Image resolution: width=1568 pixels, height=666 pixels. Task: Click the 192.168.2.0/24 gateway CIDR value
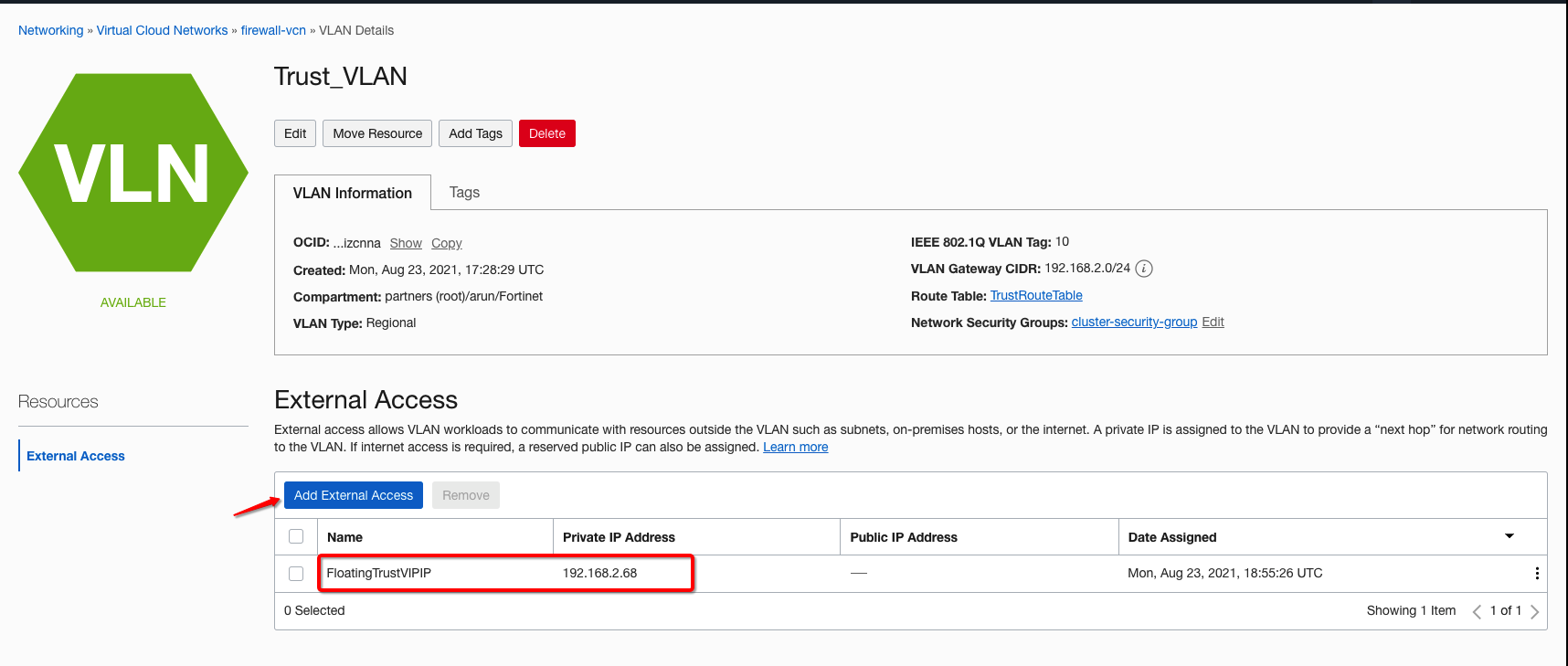click(x=1087, y=268)
